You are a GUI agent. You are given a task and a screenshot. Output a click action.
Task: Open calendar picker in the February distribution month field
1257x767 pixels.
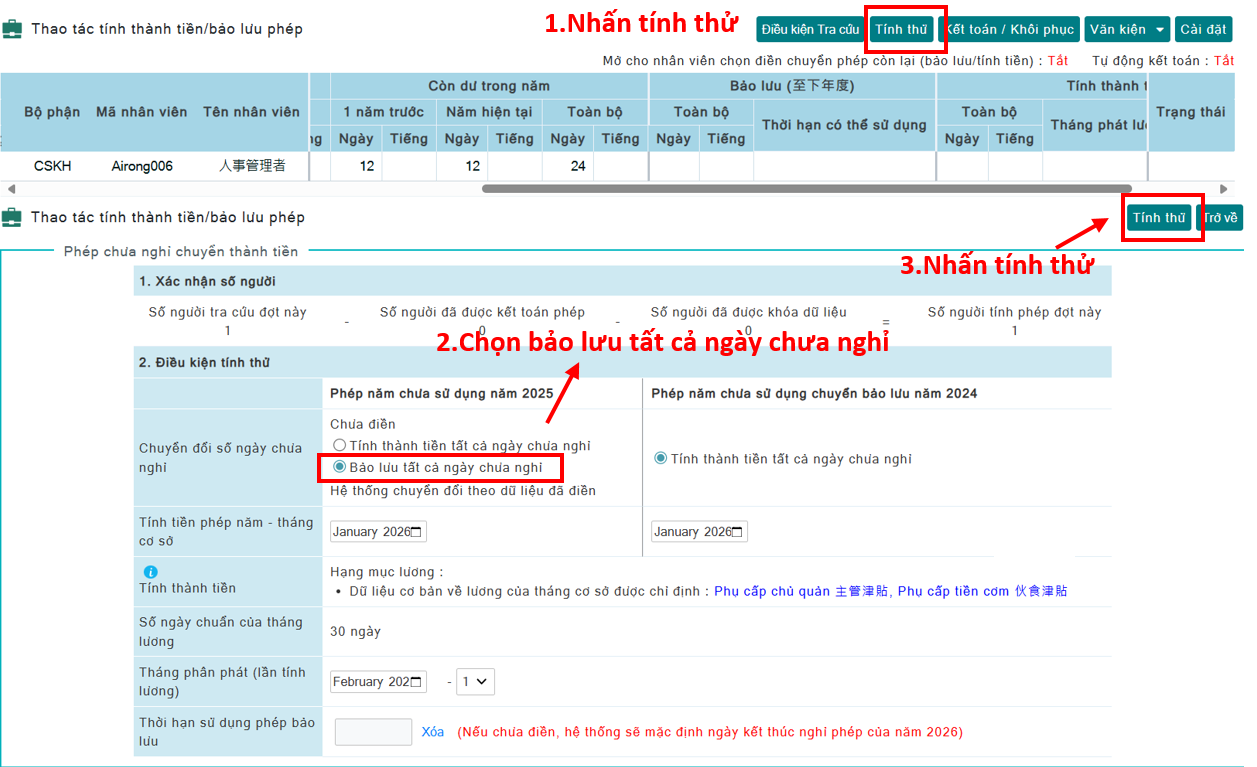click(x=417, y=682)
